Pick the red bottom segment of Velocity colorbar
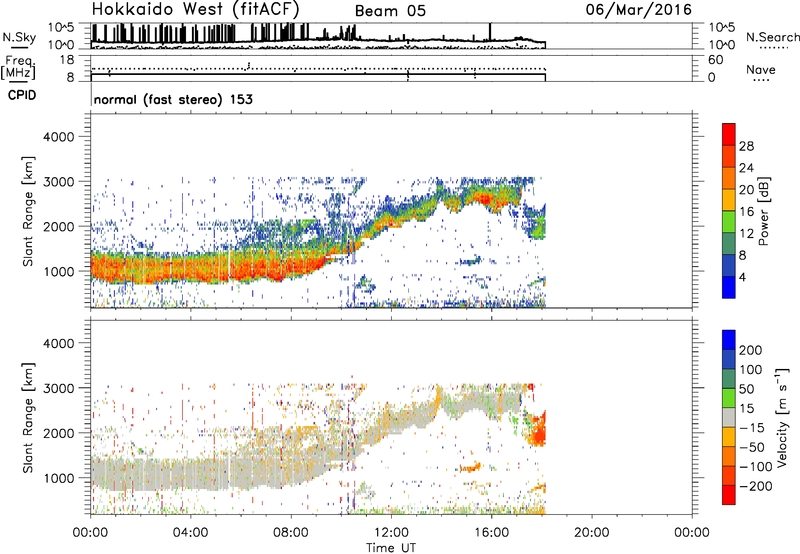The height and width of the screenshot is (554, 800). pos(729,495)
